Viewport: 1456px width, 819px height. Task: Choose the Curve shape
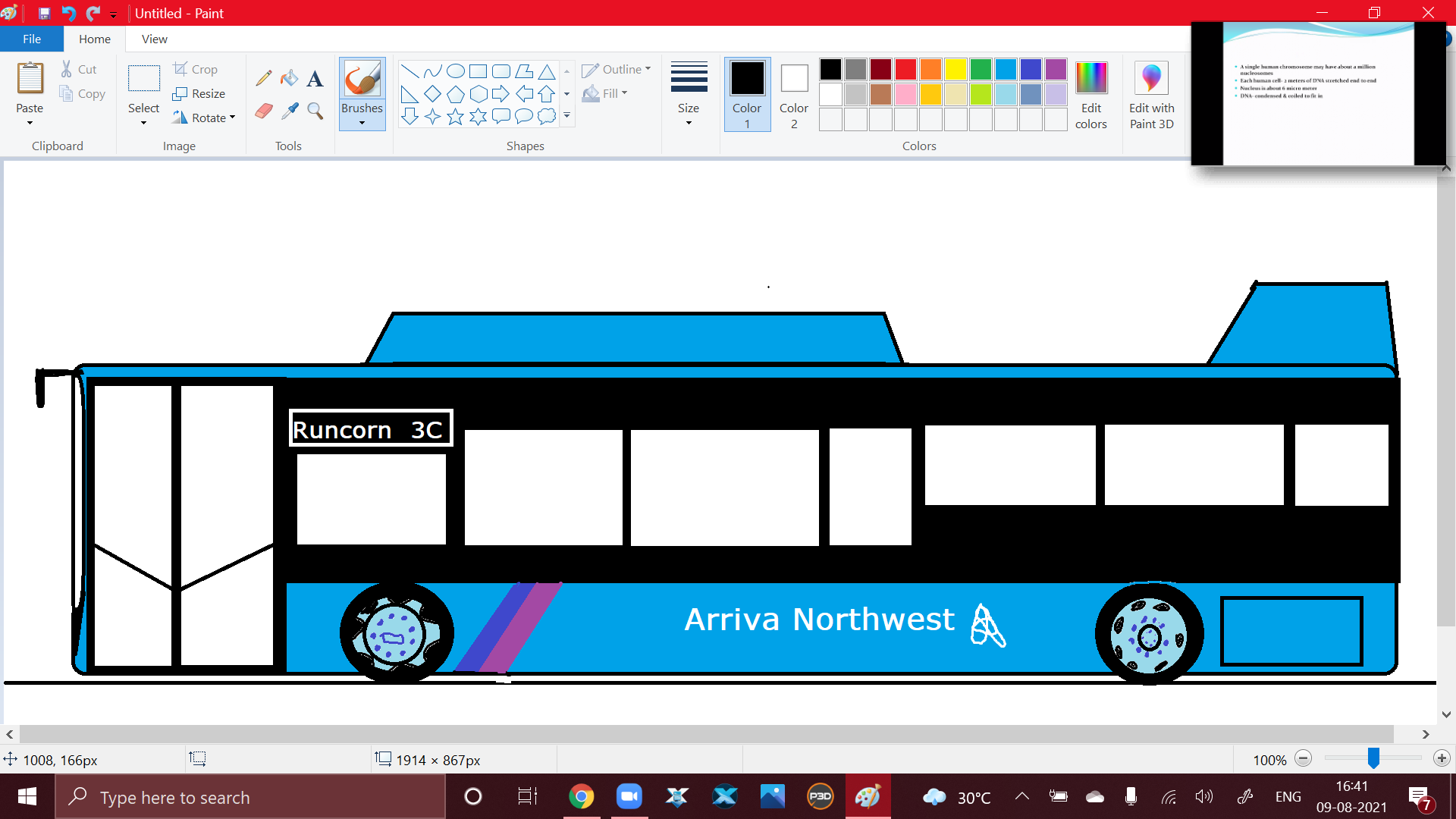pos(432,71)
